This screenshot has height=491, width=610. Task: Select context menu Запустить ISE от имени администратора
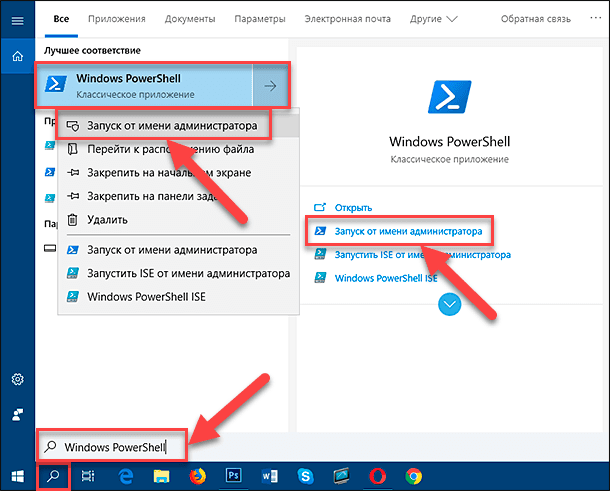[x=179, y=274]
